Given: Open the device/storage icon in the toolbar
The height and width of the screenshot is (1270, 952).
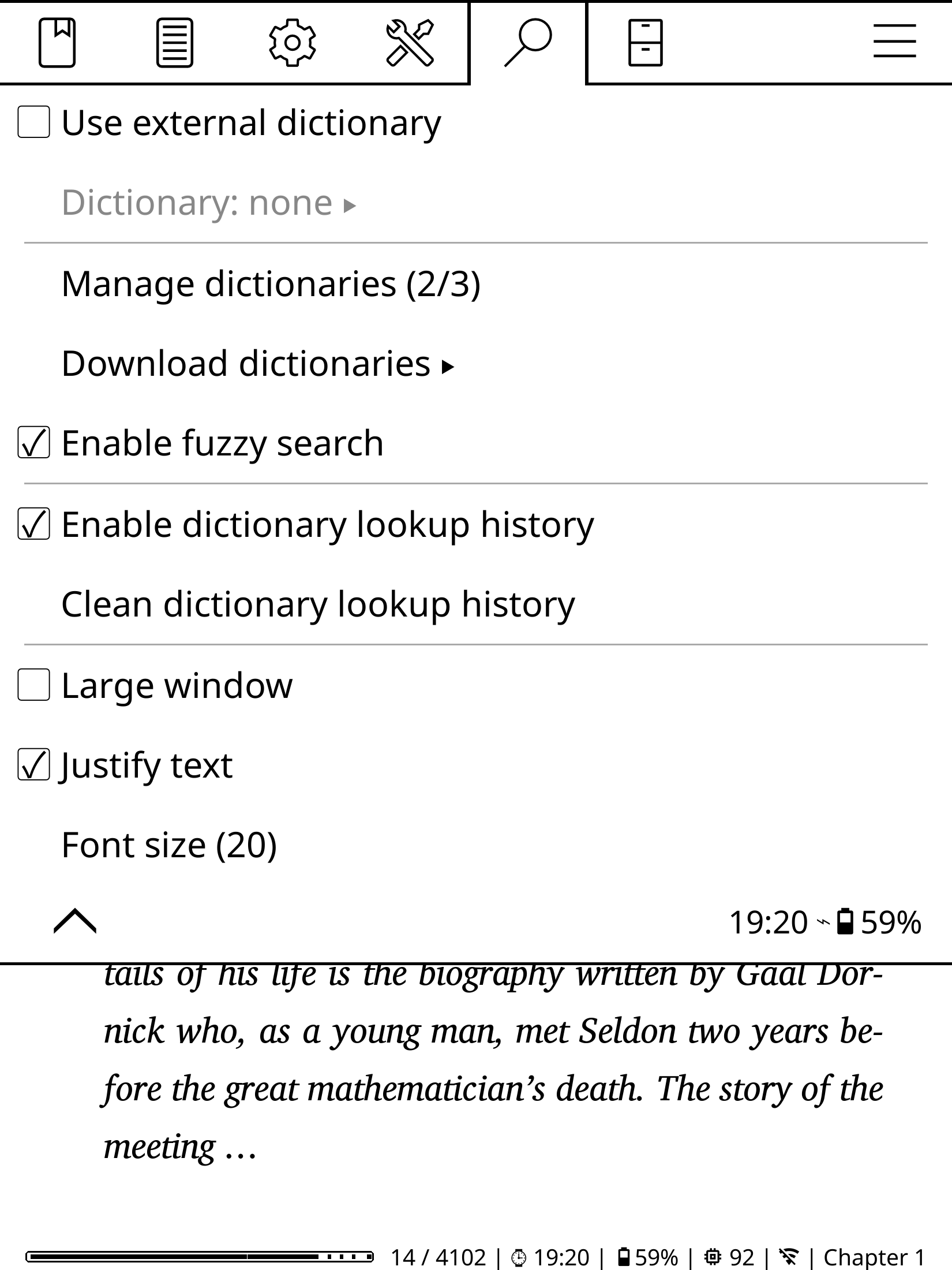Looking at the screenshot, I should (x=646, y=43).
